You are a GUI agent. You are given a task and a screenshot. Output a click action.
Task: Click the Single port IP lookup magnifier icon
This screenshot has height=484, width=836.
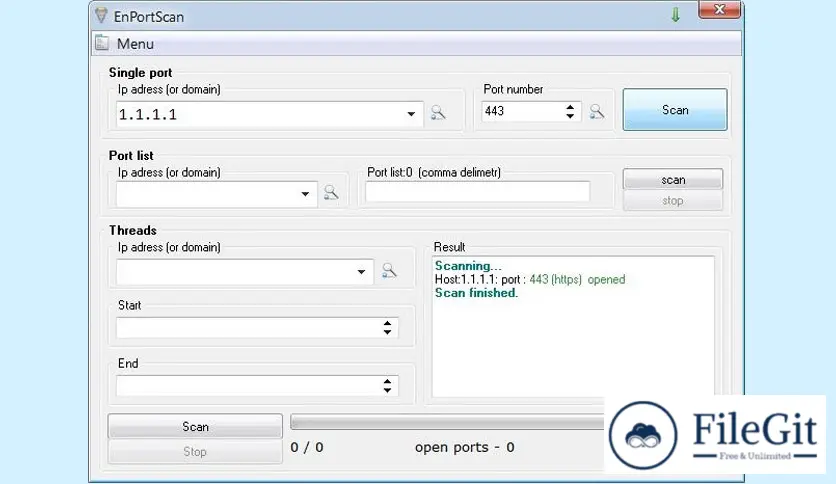[438, 112]
